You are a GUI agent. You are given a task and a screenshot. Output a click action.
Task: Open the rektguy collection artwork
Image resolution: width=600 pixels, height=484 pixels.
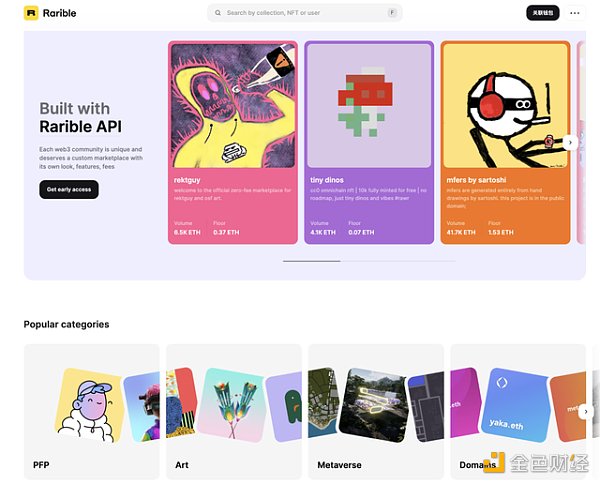pyautogui.click(x=233, y=106)
